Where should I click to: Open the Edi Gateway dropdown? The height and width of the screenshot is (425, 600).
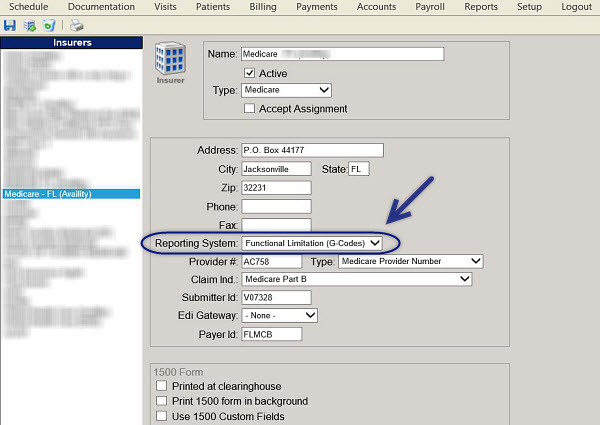point(279,316)
